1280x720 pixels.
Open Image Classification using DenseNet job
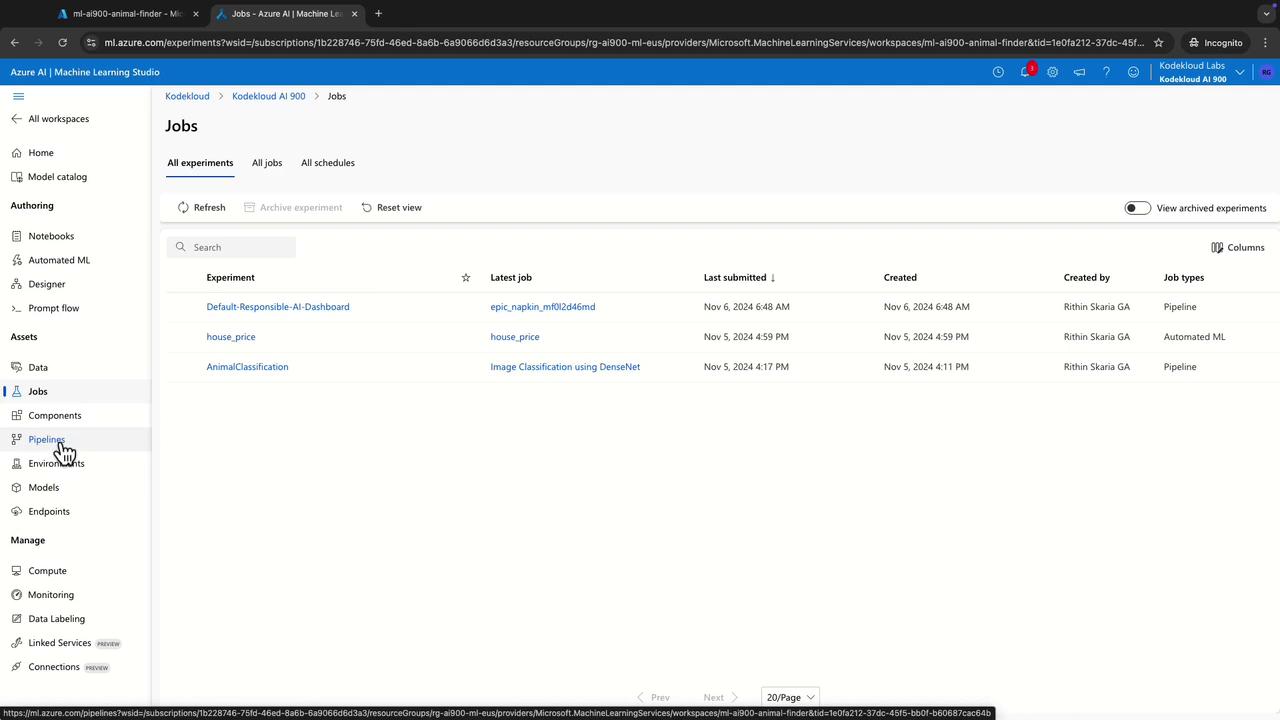click(x=565, y=367)
